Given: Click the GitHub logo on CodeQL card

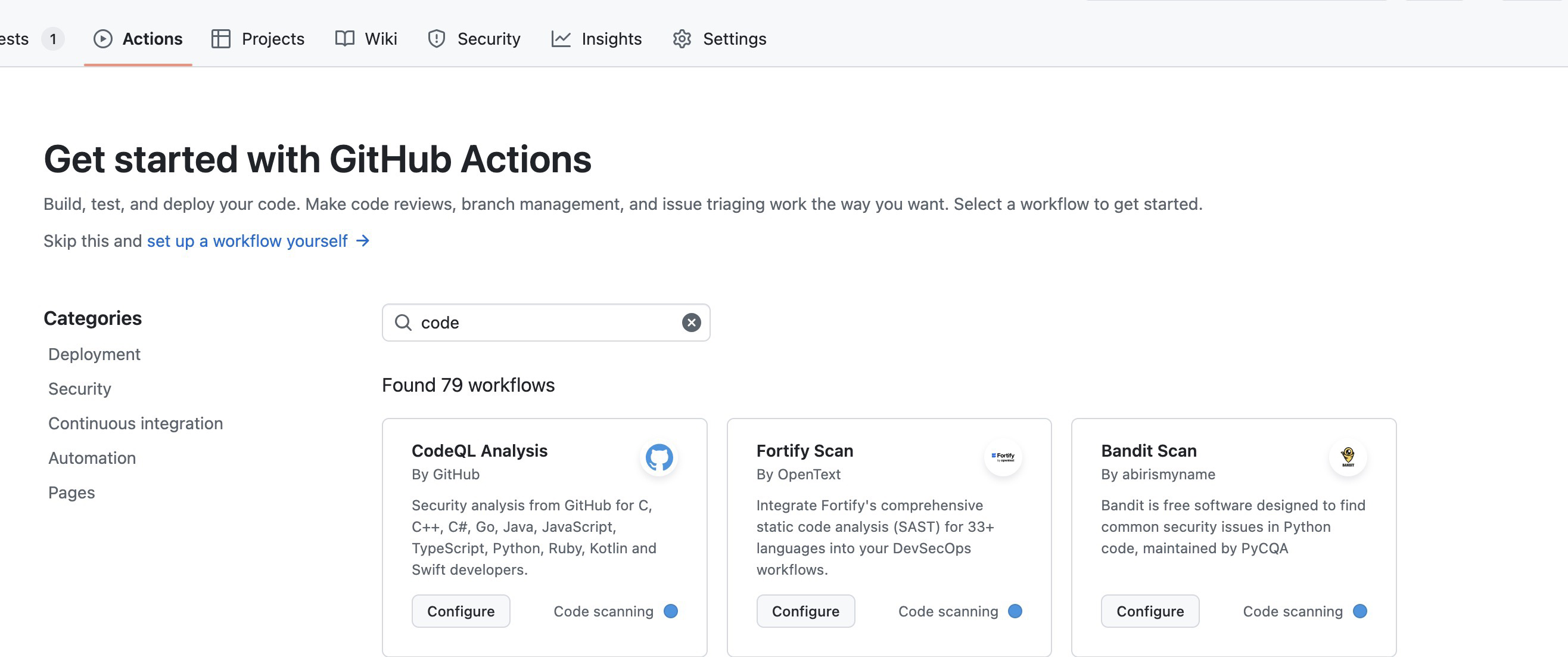Looking at the screenshot, I should [659, 457].
